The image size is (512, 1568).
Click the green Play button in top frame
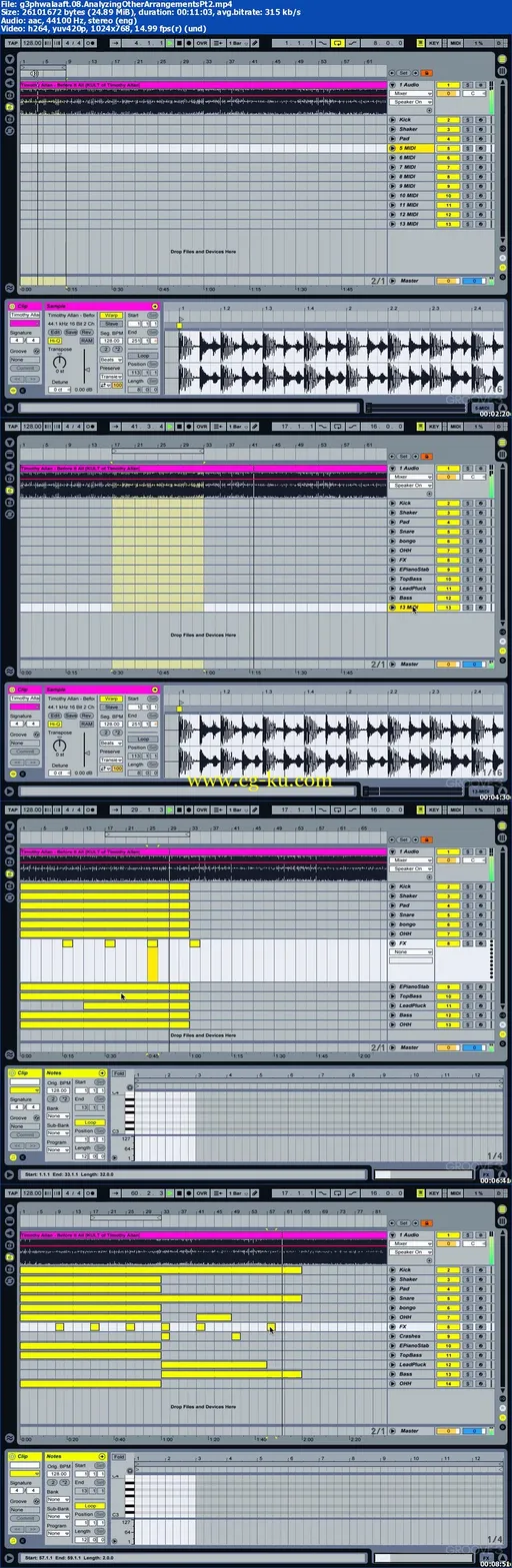170,44
